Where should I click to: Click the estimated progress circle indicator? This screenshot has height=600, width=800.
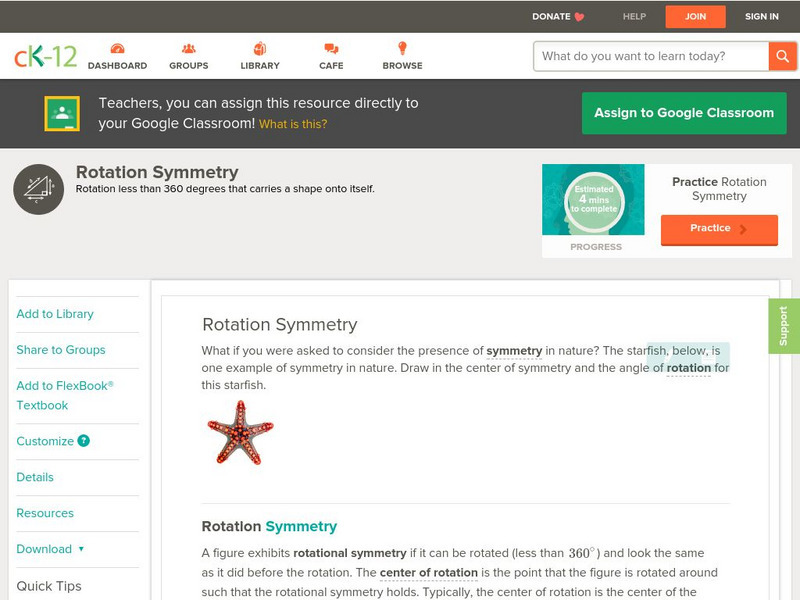click(594, 201)
